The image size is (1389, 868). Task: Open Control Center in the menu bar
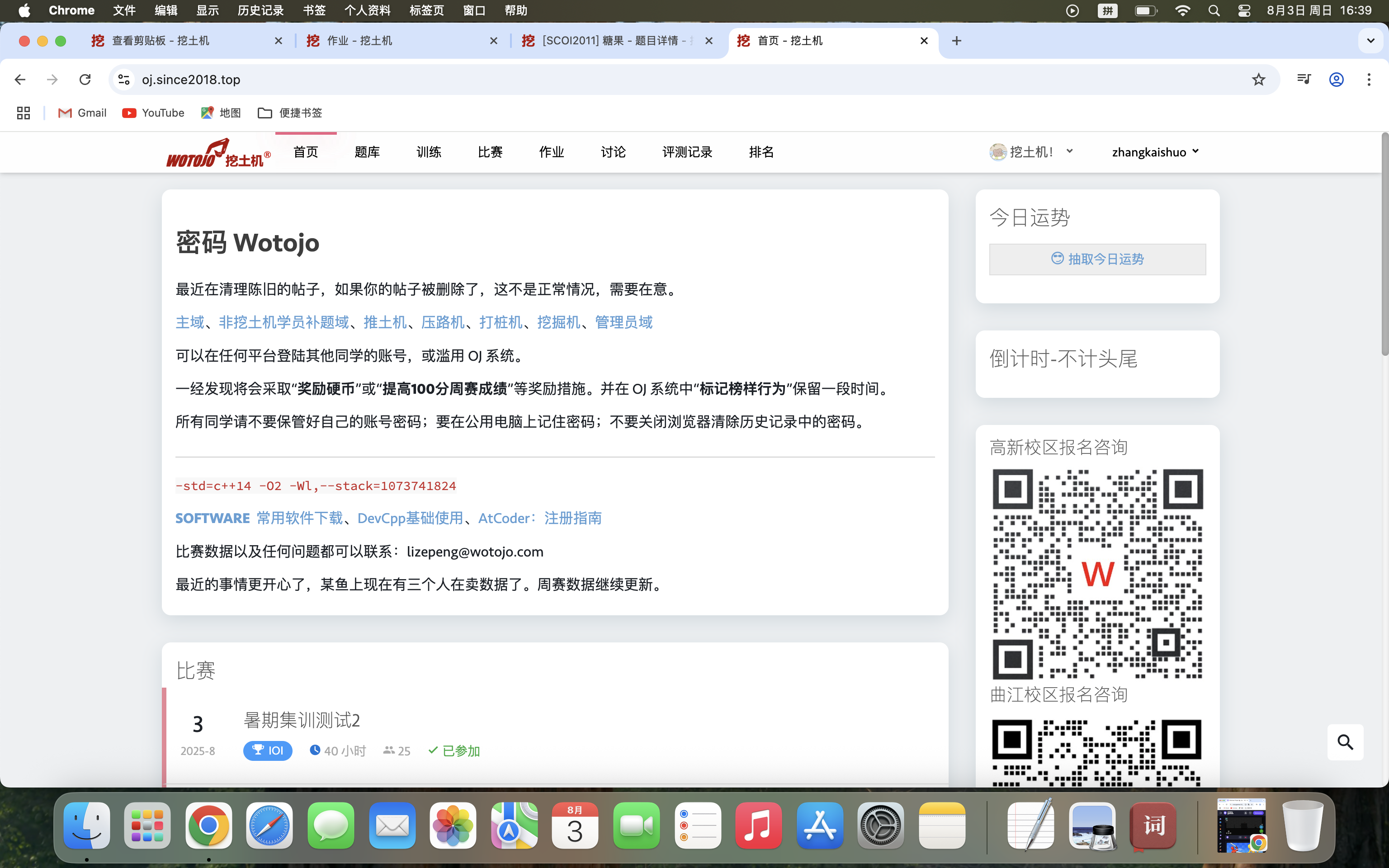[1244, 10]
